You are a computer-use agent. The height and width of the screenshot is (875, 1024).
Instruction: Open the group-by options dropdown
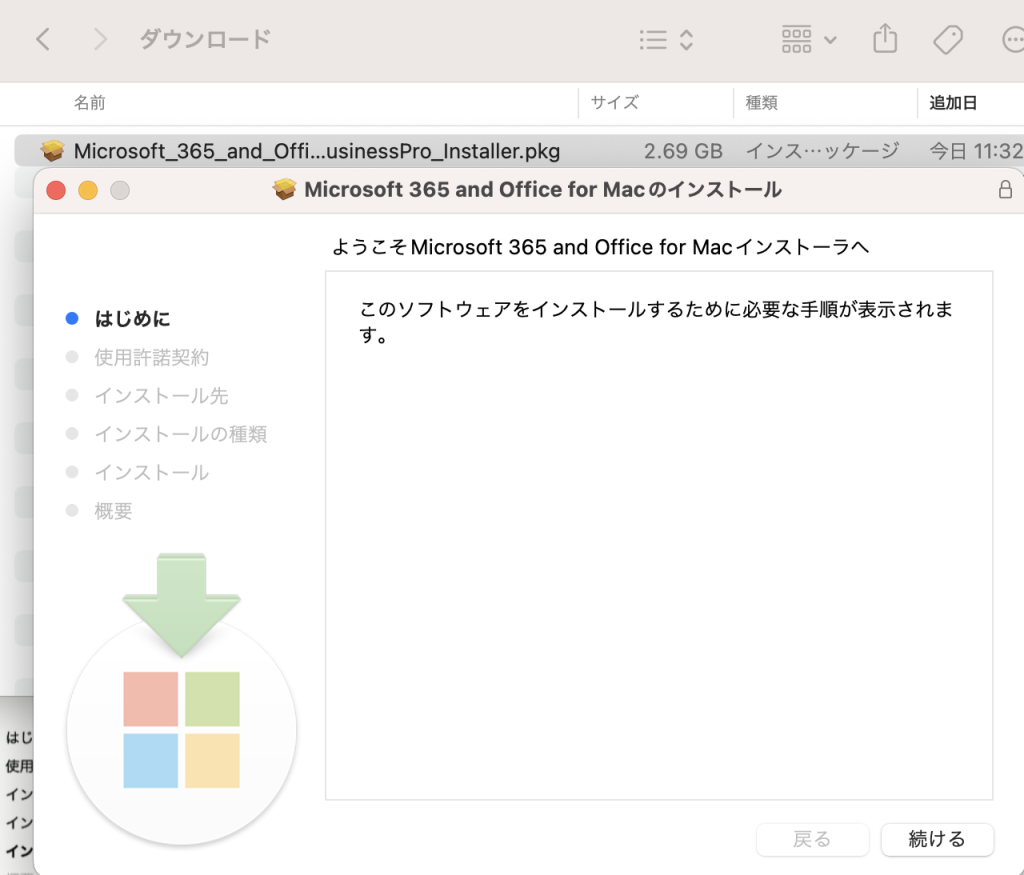coord(808,40)
